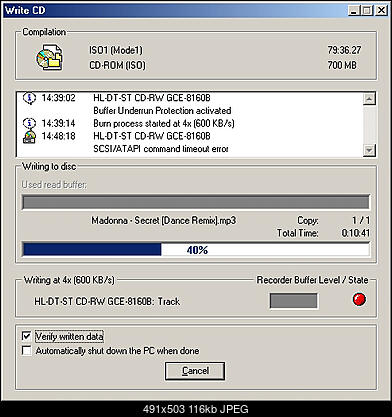This screenshot has width=392, height=417.
Task: Click the red recorder state indicator light
Action: pos(359,299)
